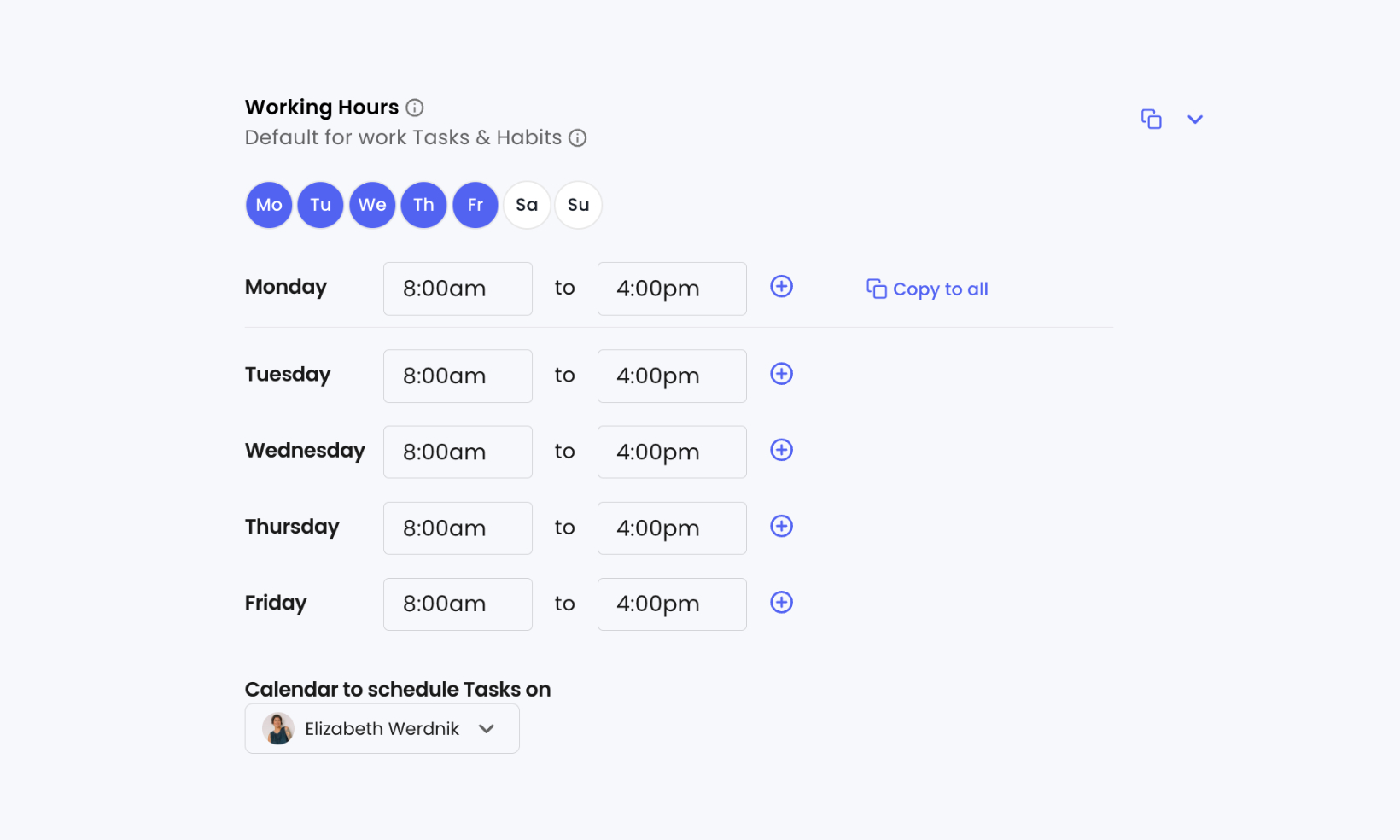The image size is (1400, 840).
Task: Toggle Friday day pill off
Action: point(475,205)
